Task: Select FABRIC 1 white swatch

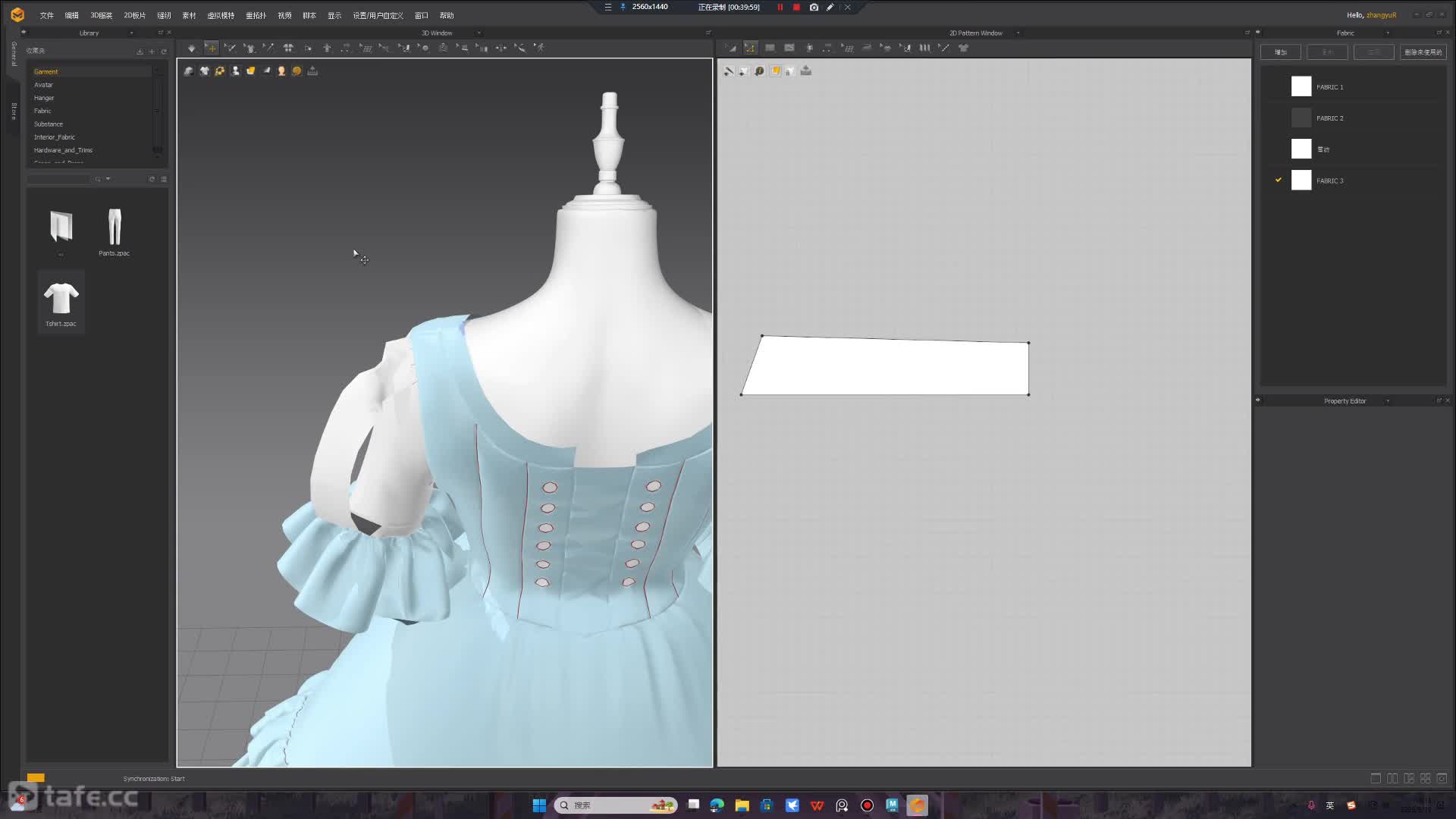Action: 1301,86
